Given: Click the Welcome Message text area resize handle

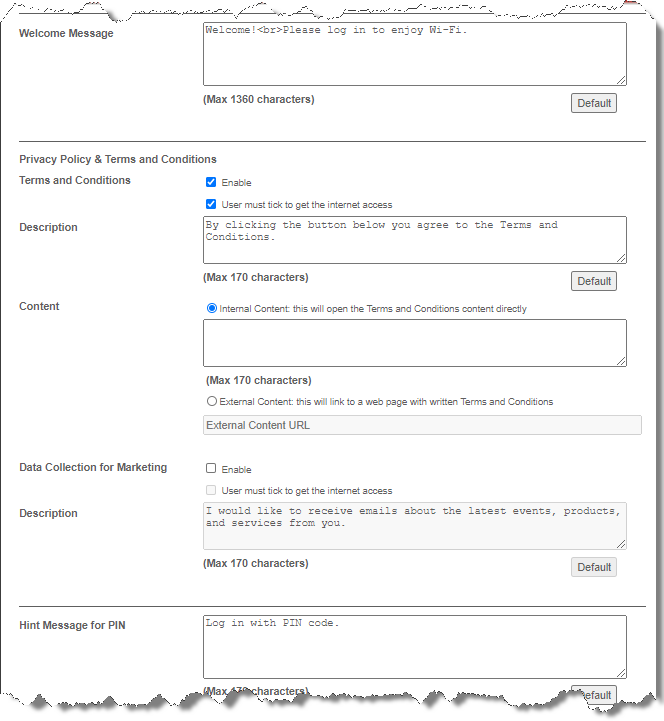Looking at the screenshot, I should pyautogui.click(x=621, y=80).
